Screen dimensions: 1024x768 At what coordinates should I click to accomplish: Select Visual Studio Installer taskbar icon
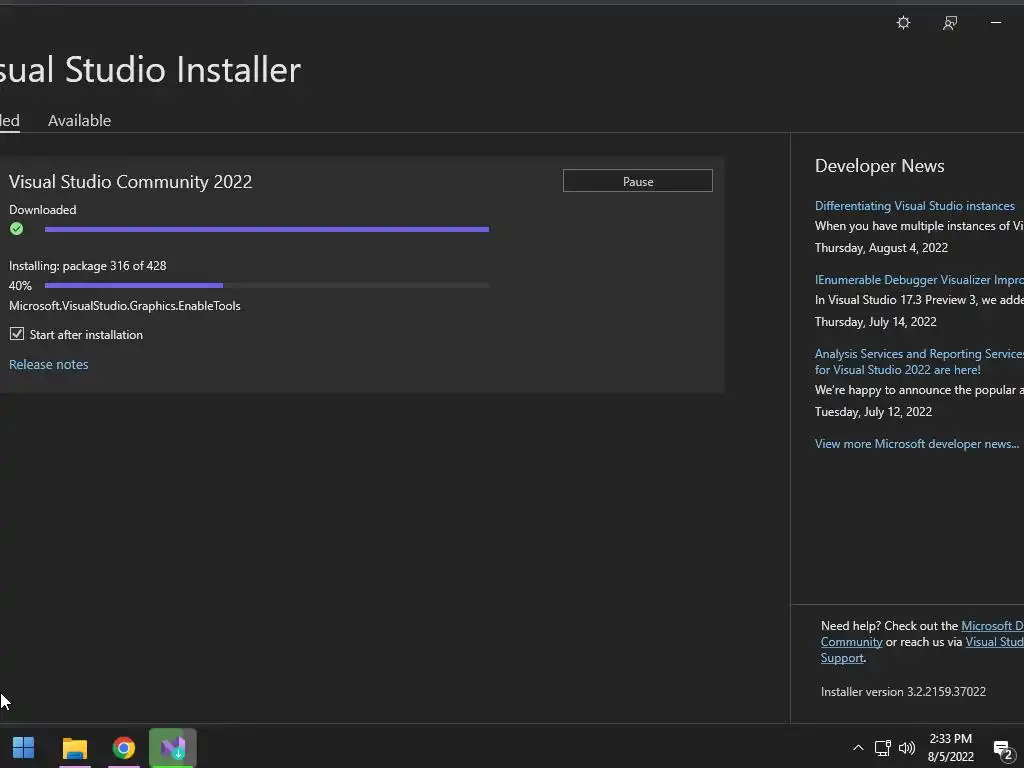point(172,748)
